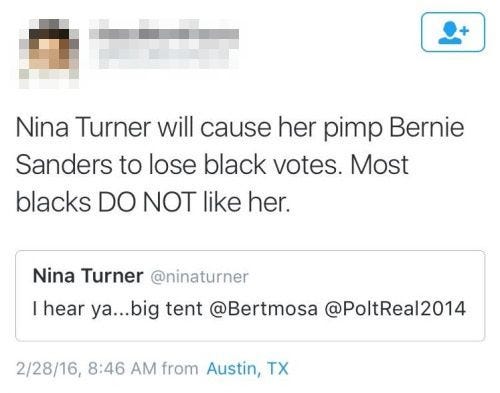Click the follow user icon button
500x393 pixels.
[x=453, y=32]
